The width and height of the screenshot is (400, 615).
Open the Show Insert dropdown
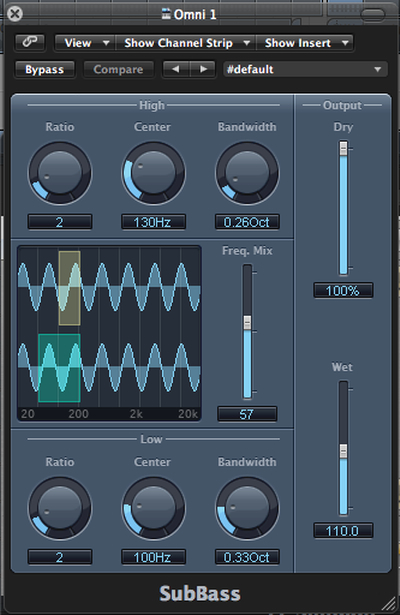[x=305, y=43]
